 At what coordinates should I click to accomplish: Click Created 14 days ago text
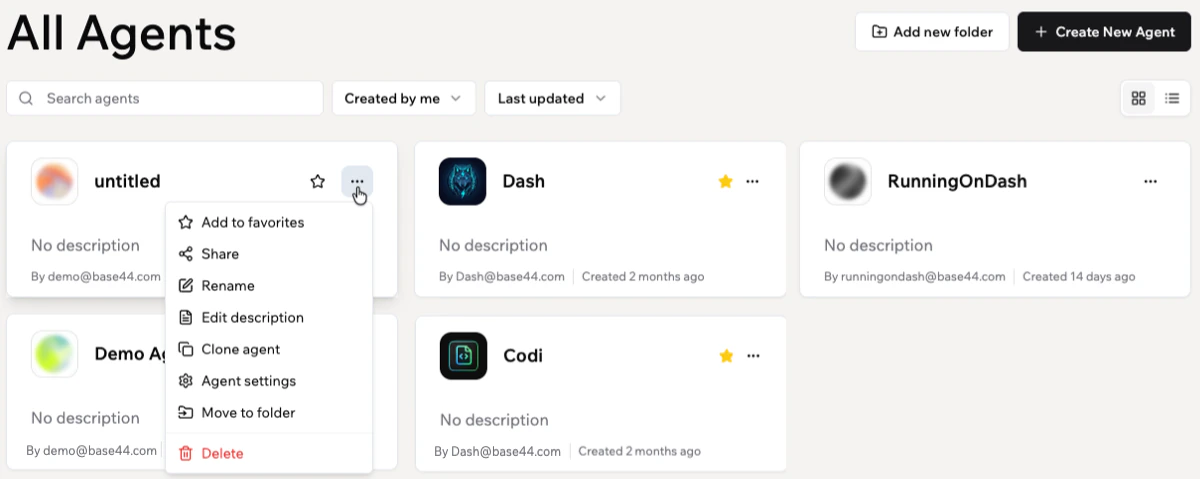(x=1079, y=276)
